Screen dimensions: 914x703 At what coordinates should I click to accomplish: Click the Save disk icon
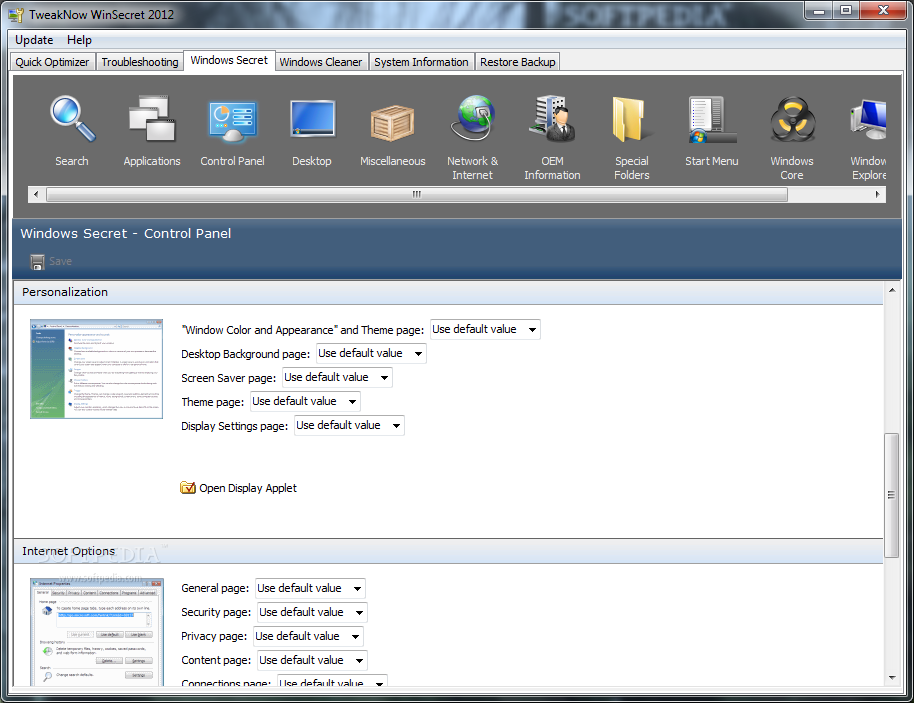pyautogui.click(x=37, y=262)
